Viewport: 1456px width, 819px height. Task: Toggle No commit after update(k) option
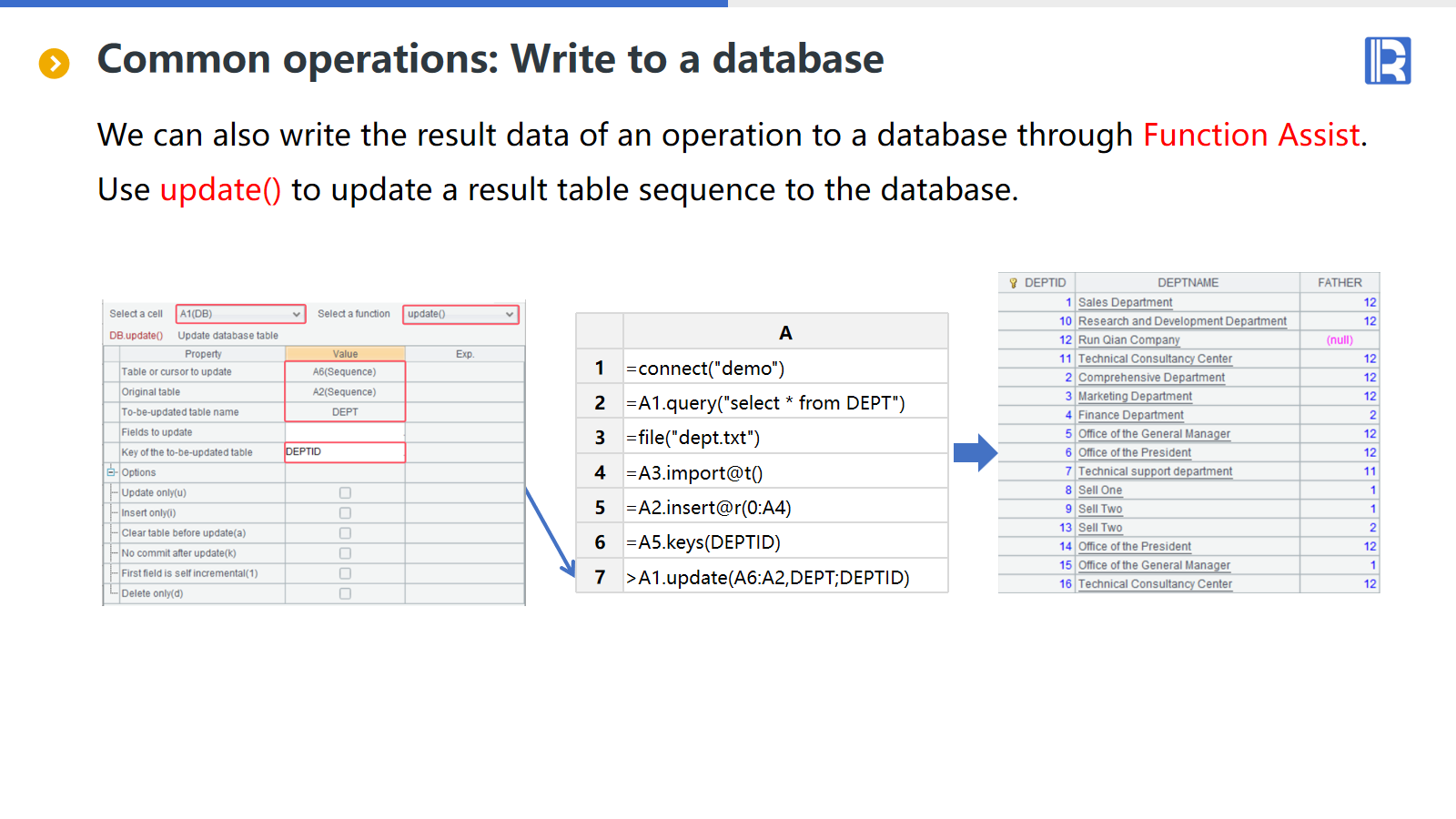click(345, 553)
